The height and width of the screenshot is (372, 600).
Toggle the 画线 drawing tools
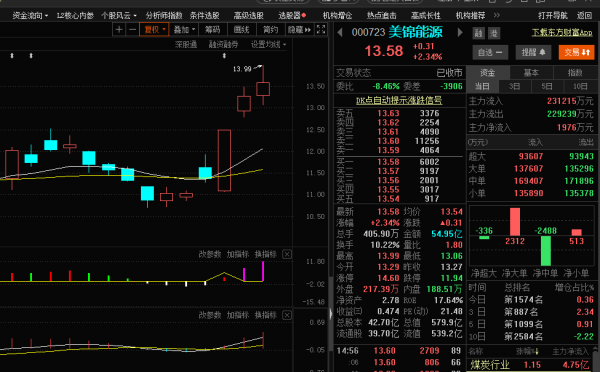coord(241,29)
